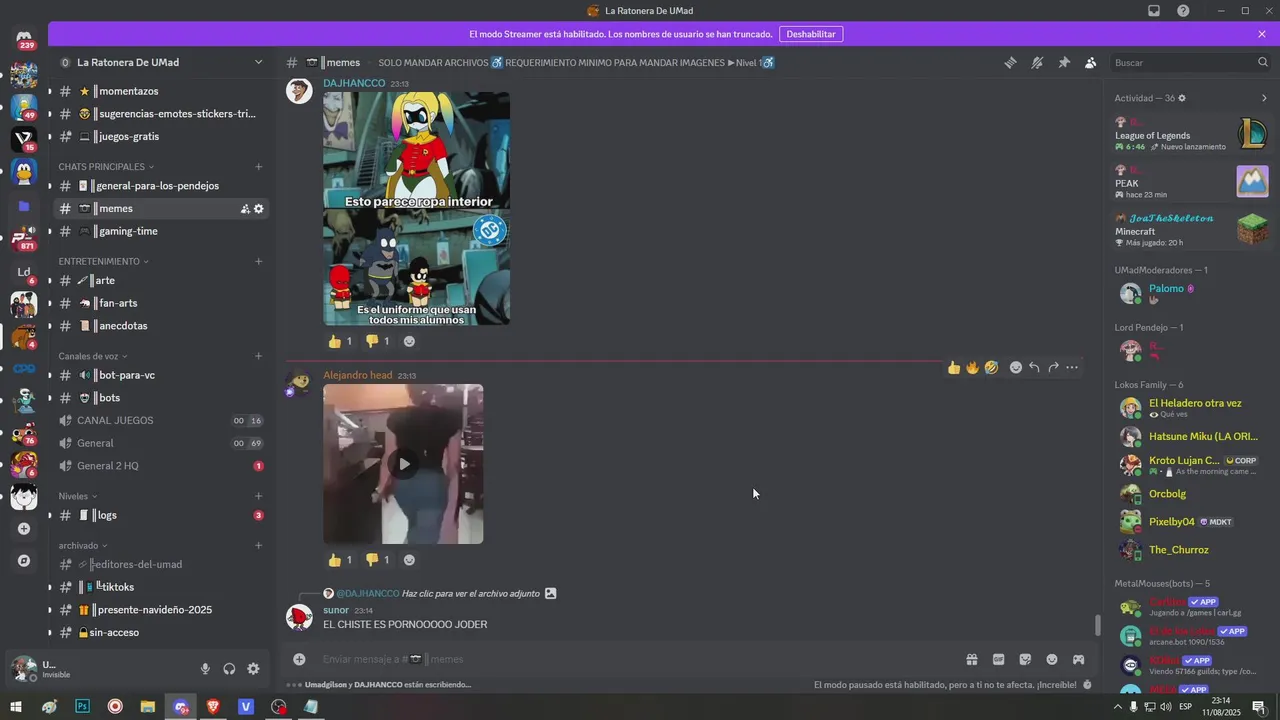Open the emoji picker in message bar
Viewport: 1280px width, 720px height.
point(1052,659)
